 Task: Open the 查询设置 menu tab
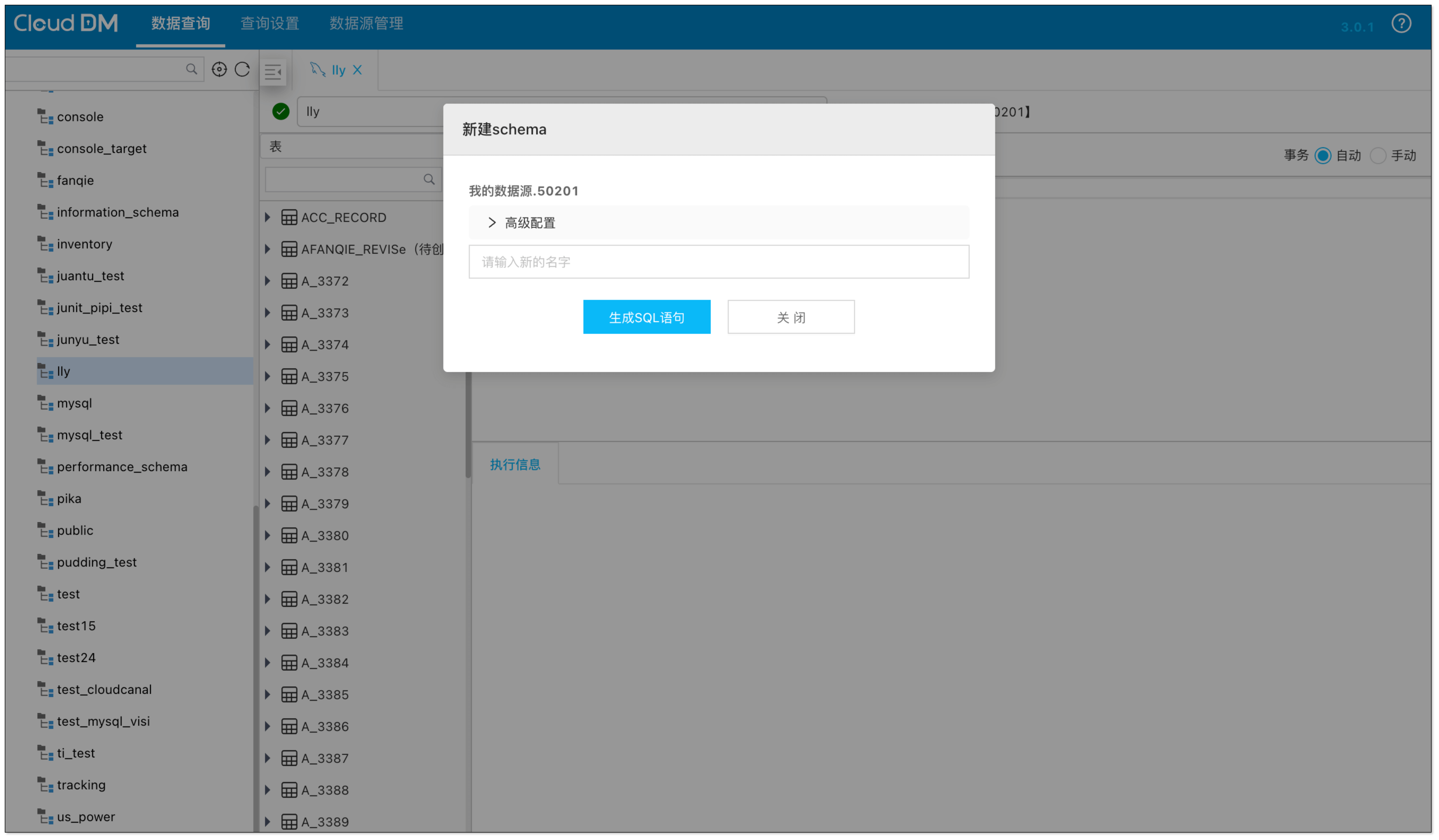[x=270, y=23]
